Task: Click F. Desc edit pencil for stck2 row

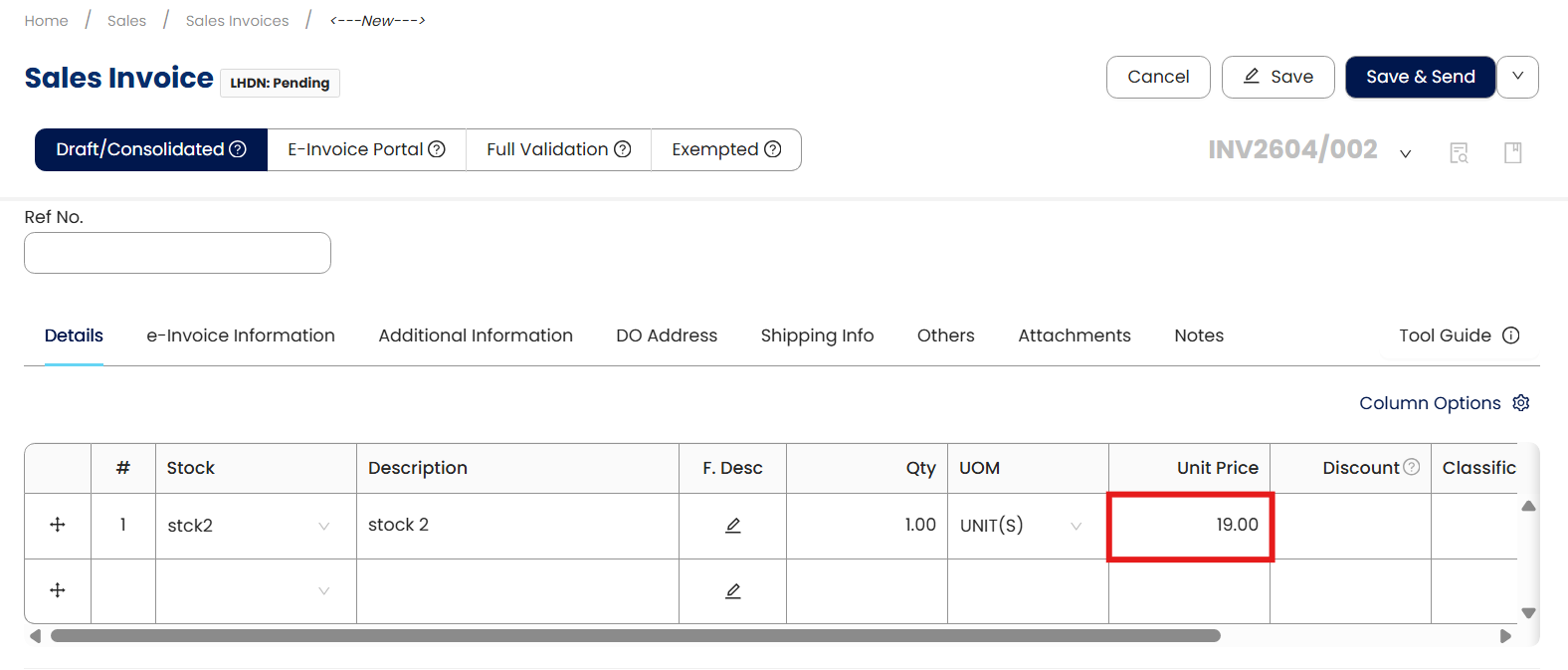Action: [733, 526]
